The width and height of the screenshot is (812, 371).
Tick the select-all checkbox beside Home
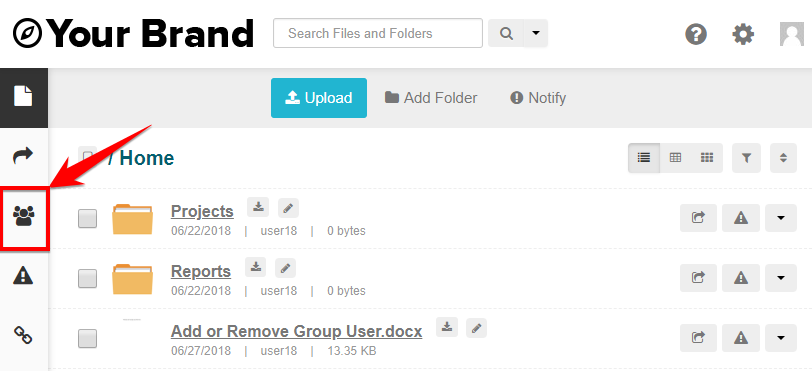[87, 155]
